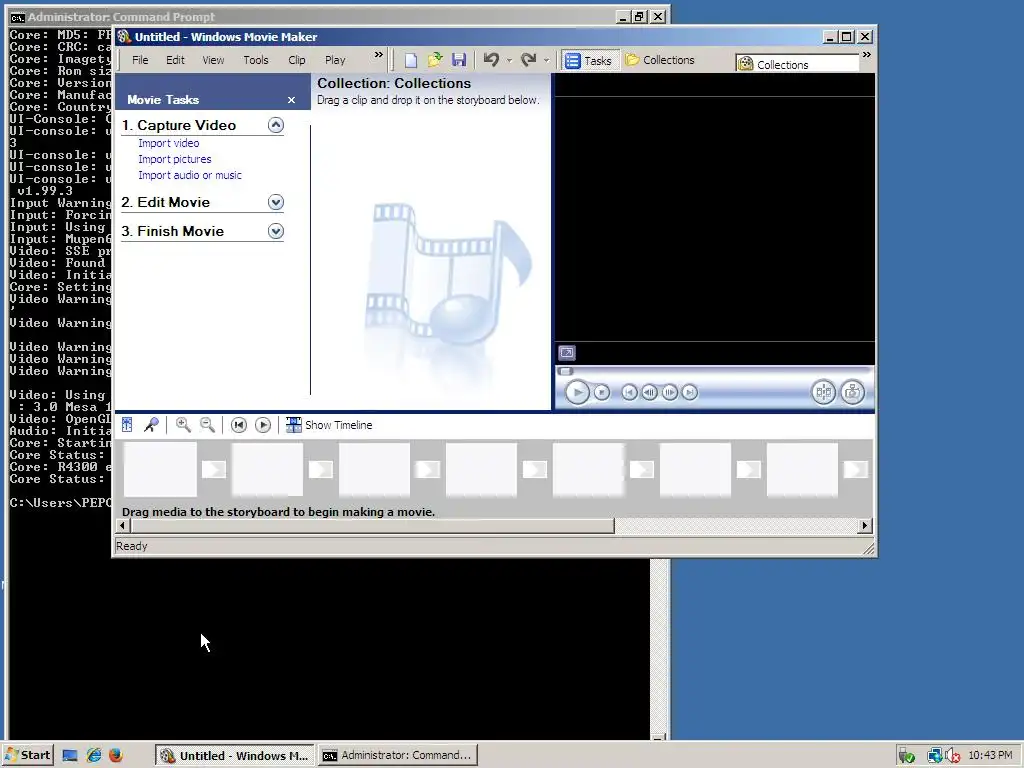
Task: Click the Import pictures link
Action: 174,159
